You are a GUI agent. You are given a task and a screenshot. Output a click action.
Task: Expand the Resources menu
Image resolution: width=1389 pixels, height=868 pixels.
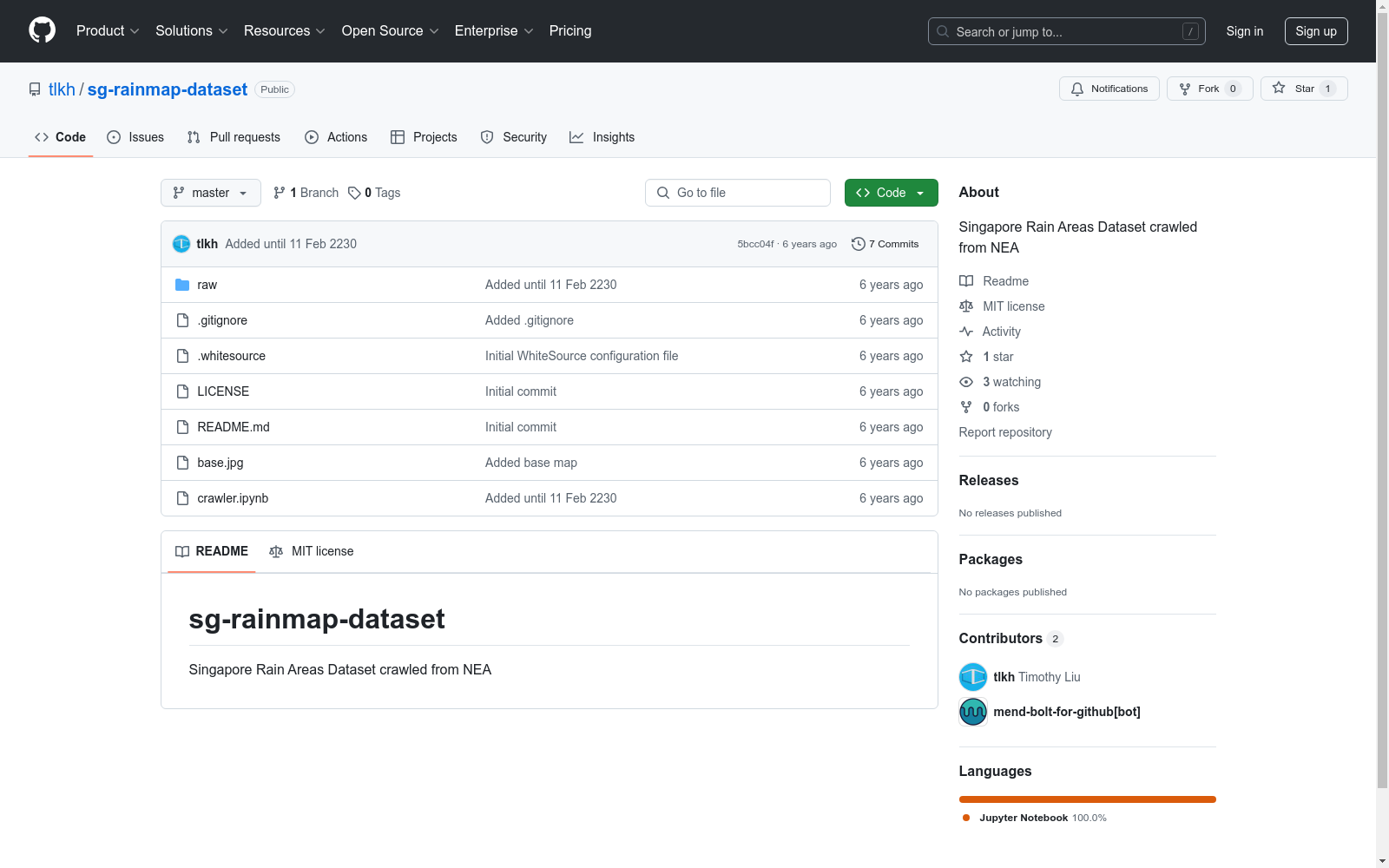[285, 30]
